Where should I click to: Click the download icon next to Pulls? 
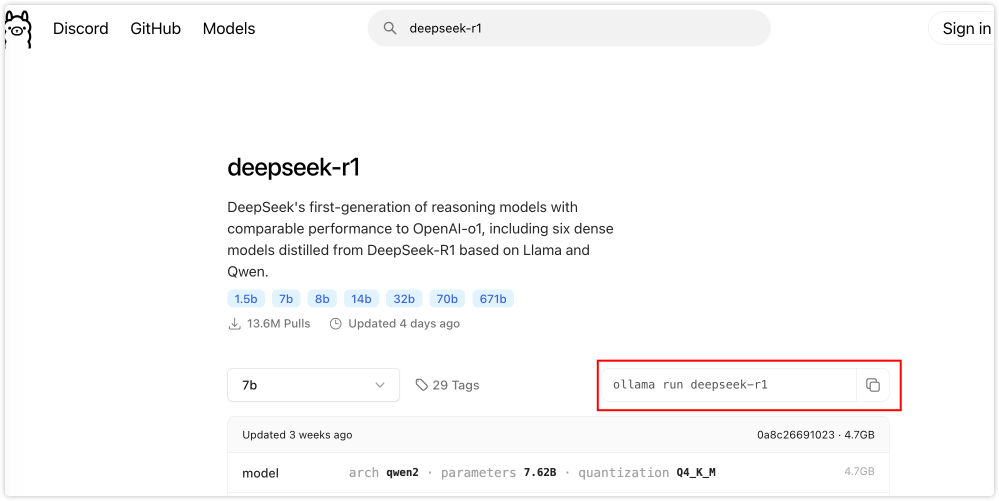point(235,324)
